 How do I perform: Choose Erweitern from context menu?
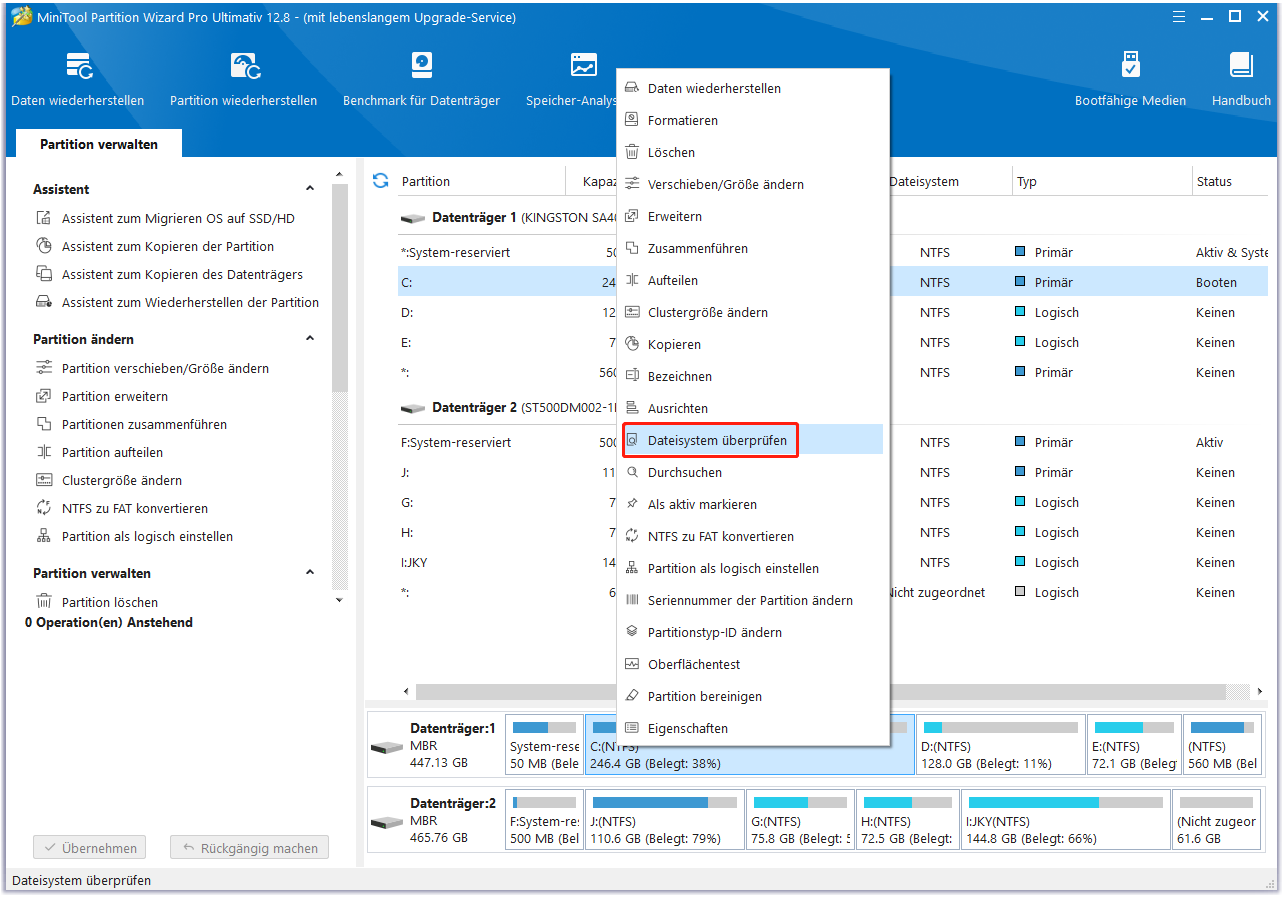pos(752,216)
